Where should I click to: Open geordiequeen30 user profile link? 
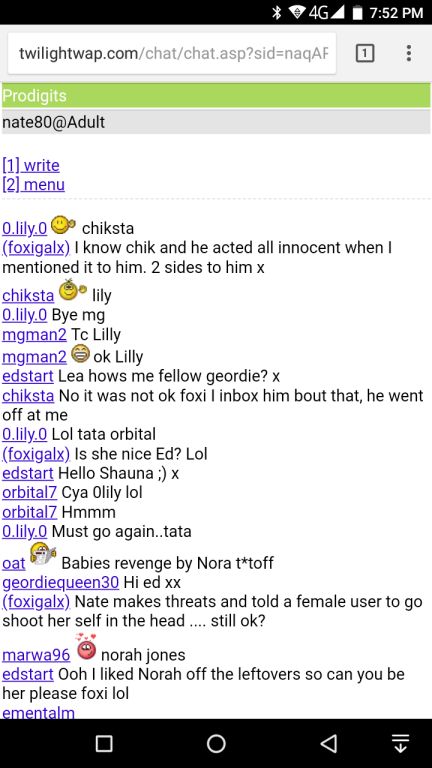pyautogui.click(x=61, y=582)
